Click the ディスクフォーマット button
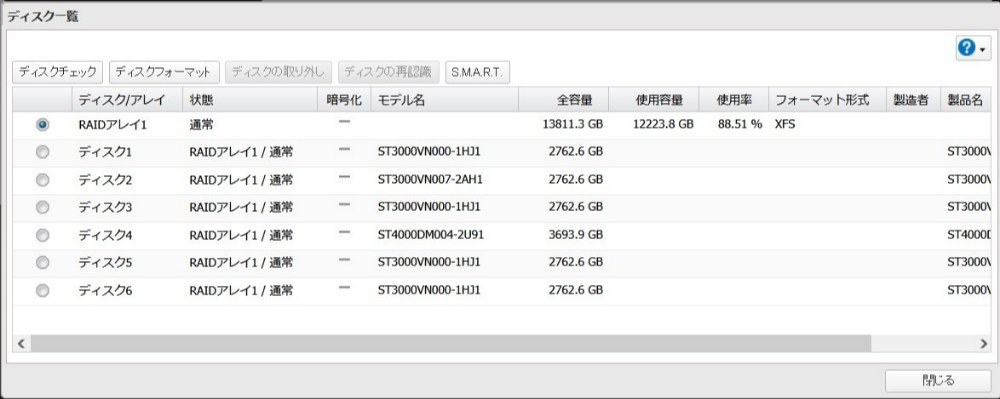The width and height of the screenshot is (1000, 399). (165, 72)
